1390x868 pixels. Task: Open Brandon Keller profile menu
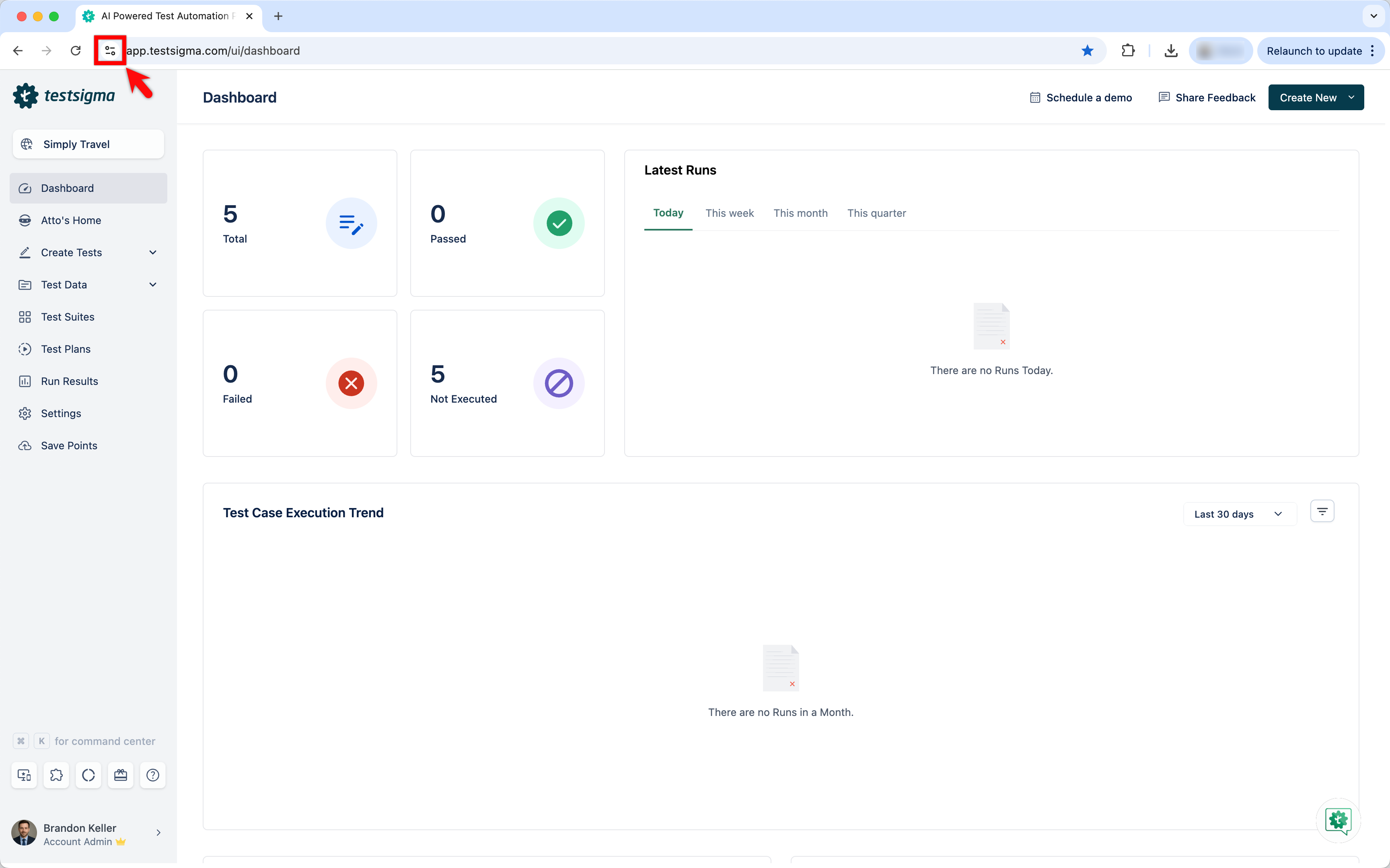tap(86, 833)
